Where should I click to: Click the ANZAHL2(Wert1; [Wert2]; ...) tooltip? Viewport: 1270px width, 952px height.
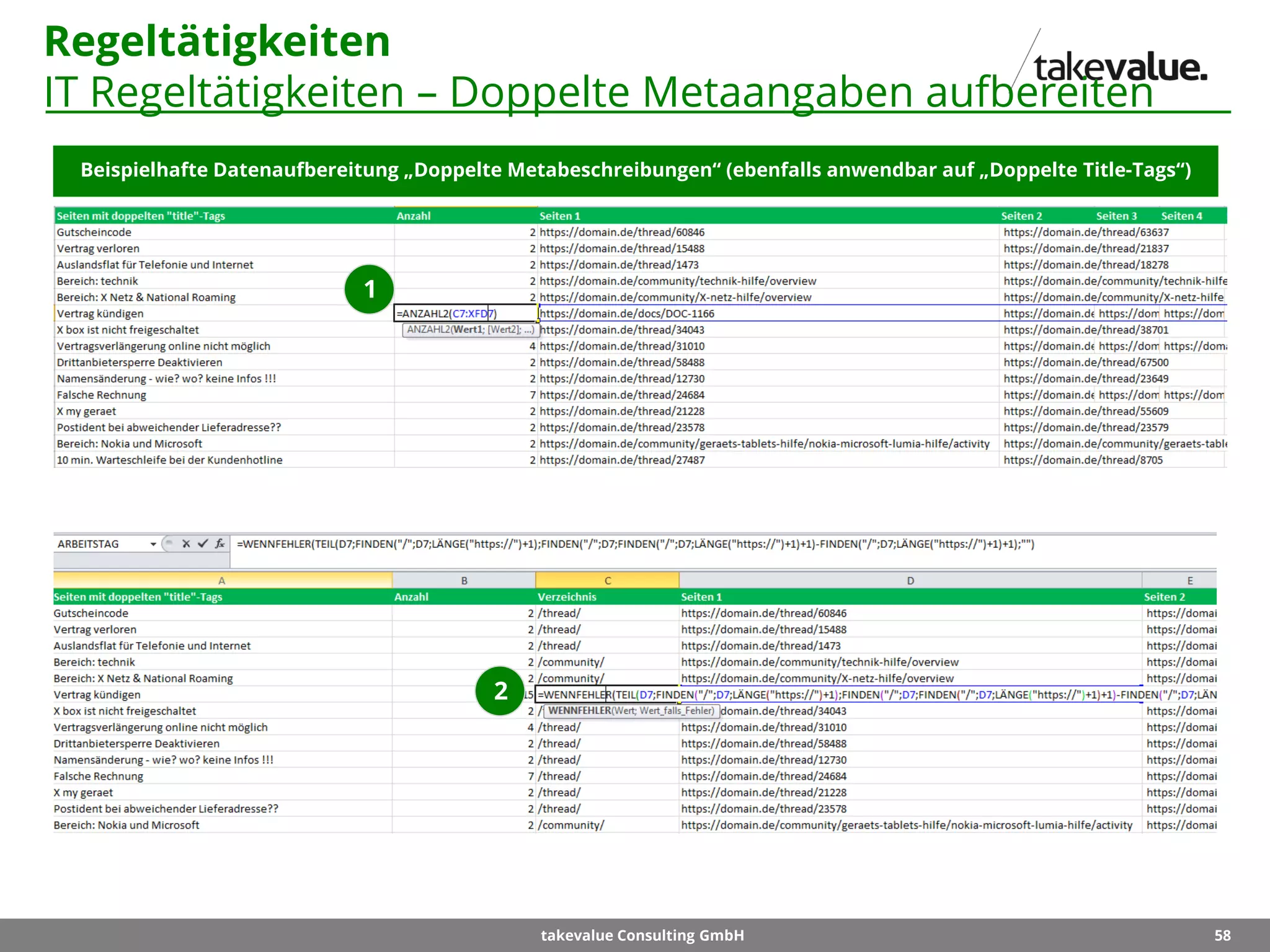tap(470, 330)
